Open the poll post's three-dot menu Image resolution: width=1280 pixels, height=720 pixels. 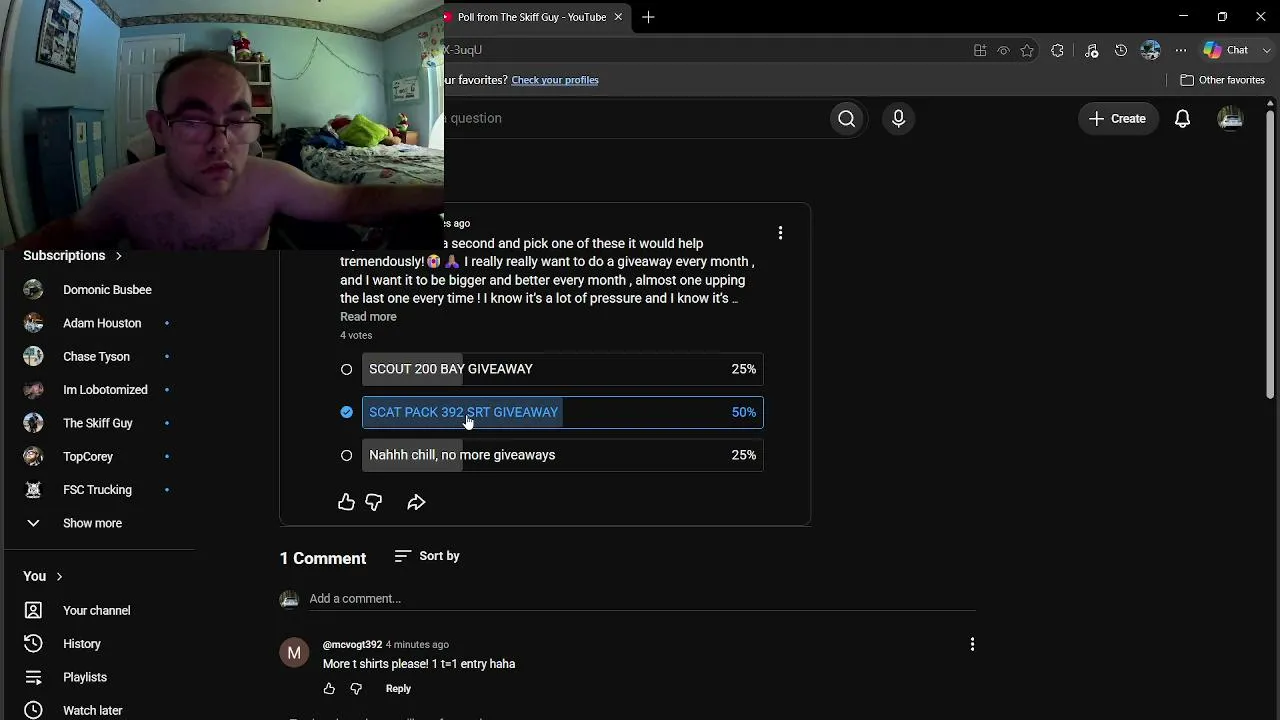point(780,233)
